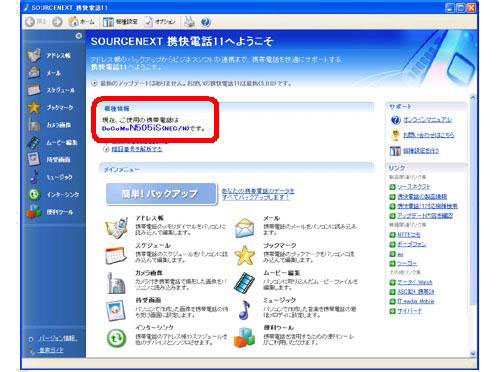Image resolution: width=500 pixels, height=372 pixels.
Task: Open アドレス帳 in the left sidebar
Action: click(50, 55)
